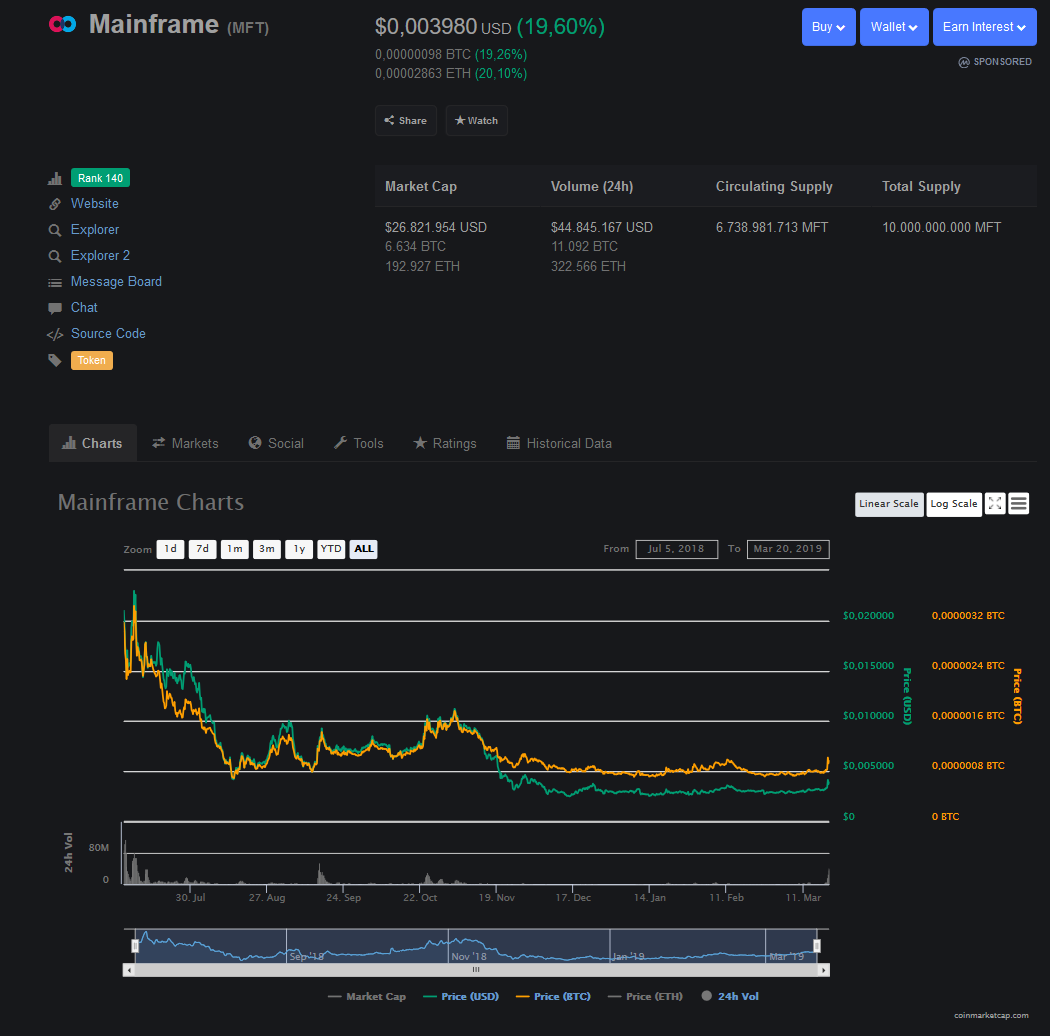Toggle Price (ETH) series in legend
Viewport: 1050px width, 1036px height.
tap(646, 996)
